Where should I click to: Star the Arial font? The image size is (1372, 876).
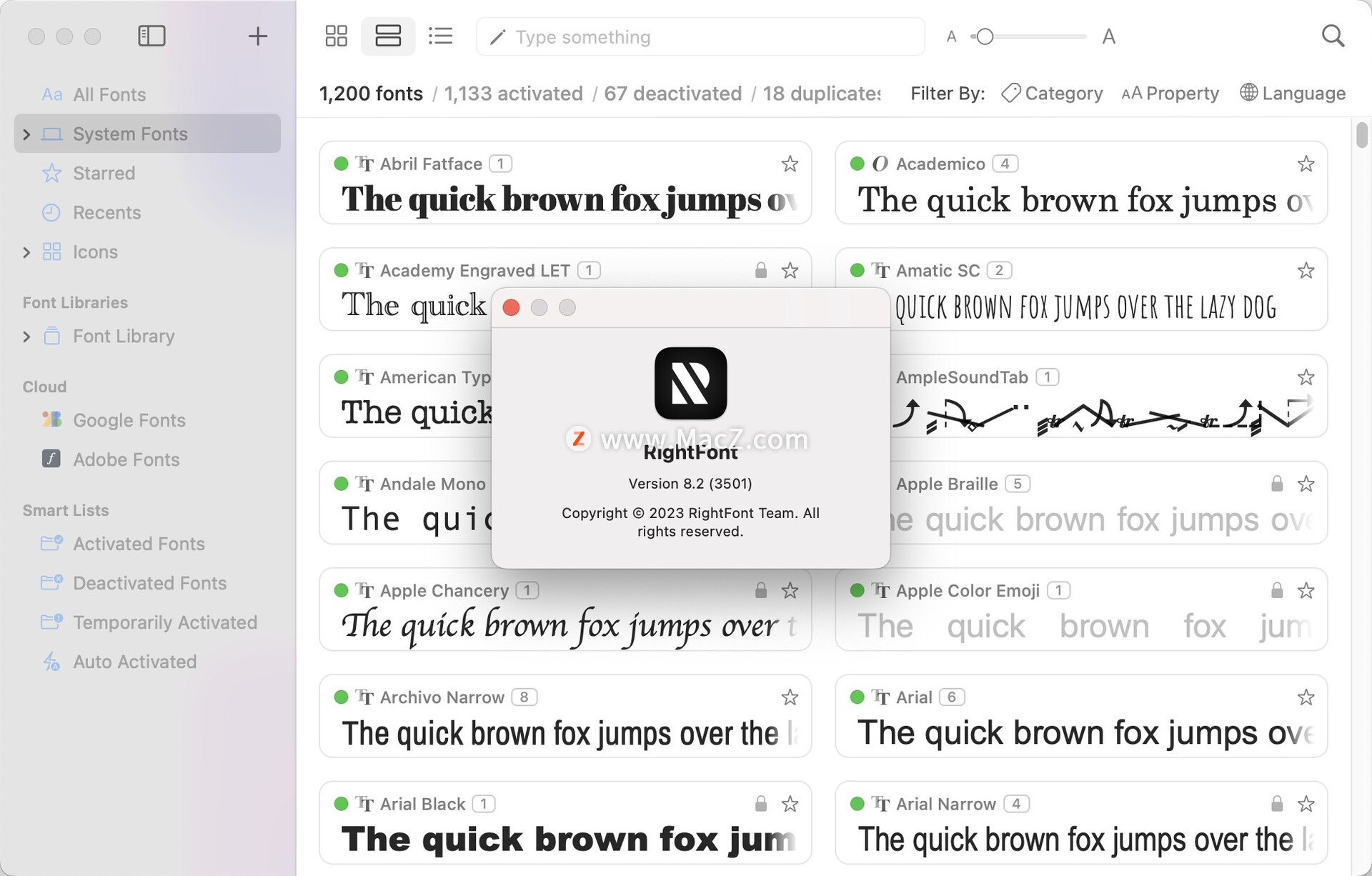(x=1306, y=697)
